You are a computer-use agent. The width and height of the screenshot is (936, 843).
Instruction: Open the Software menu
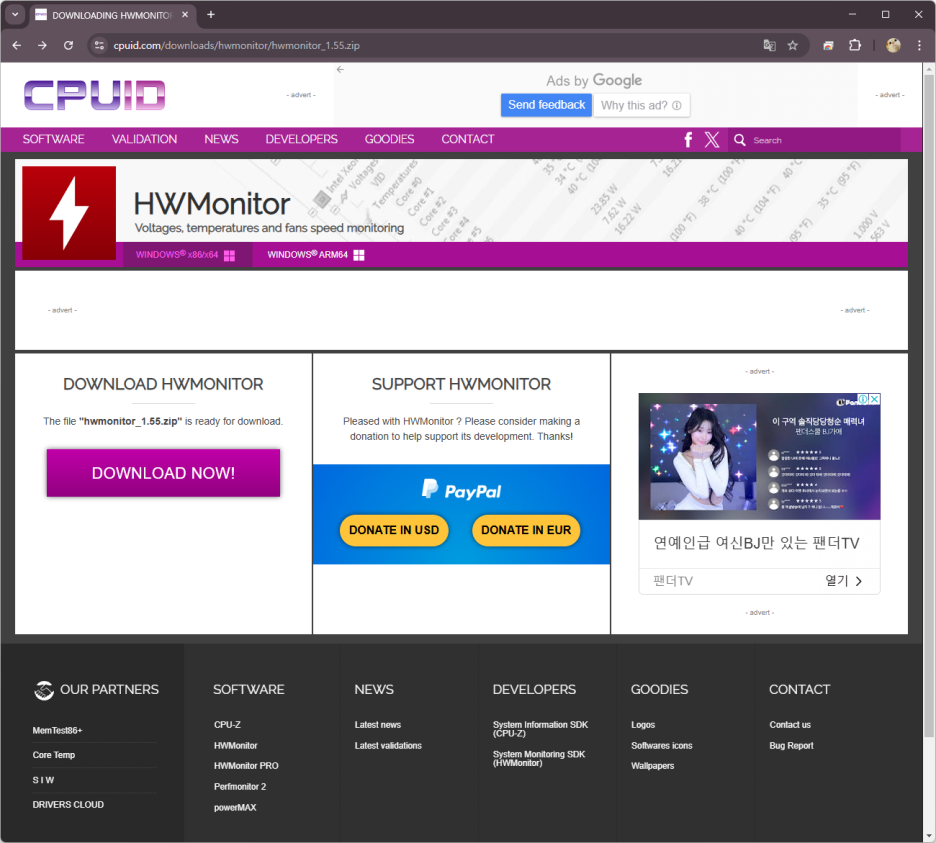coord(53,139)
